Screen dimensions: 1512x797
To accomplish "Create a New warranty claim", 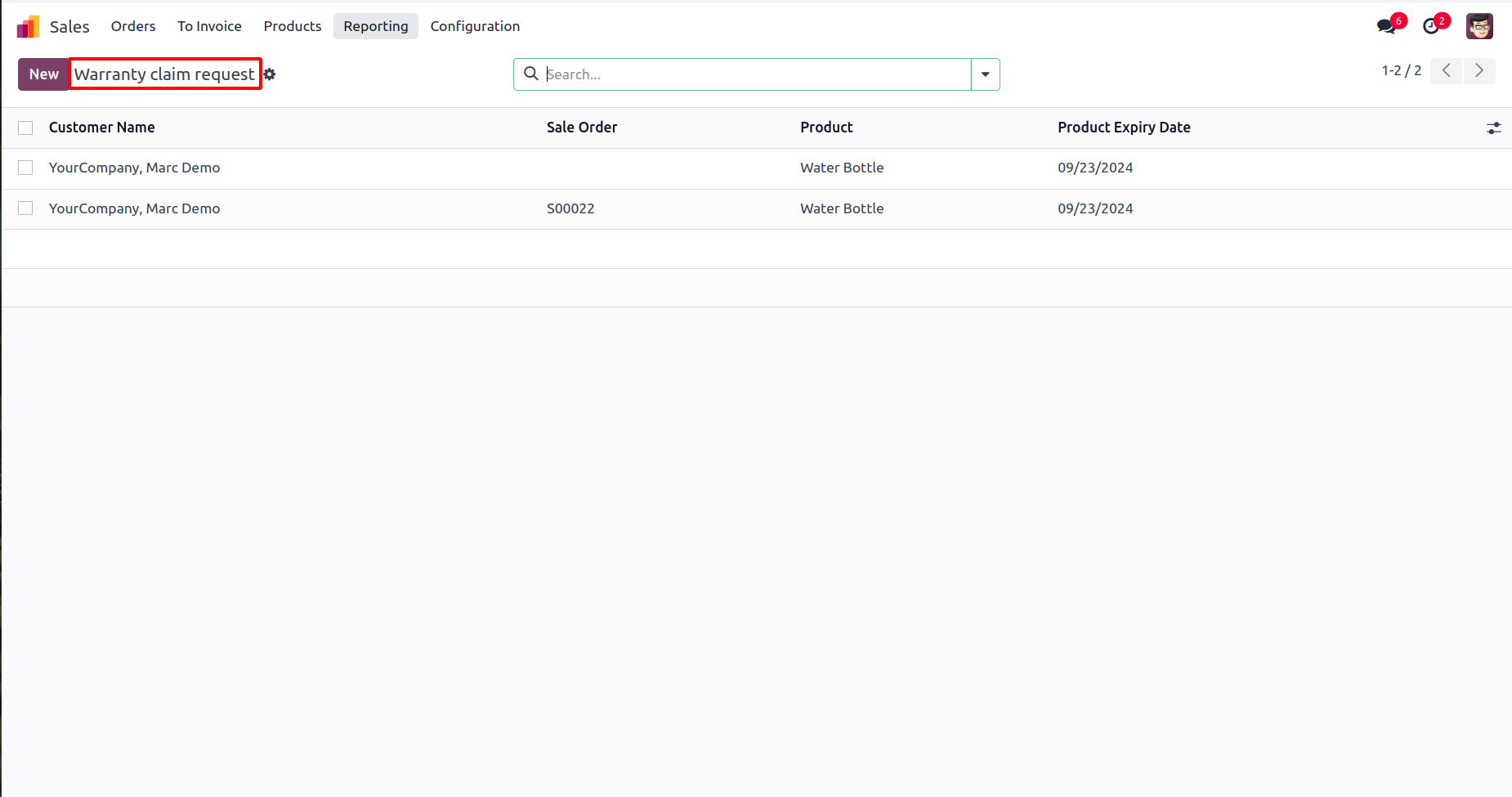I will click(x=44, y=74).
